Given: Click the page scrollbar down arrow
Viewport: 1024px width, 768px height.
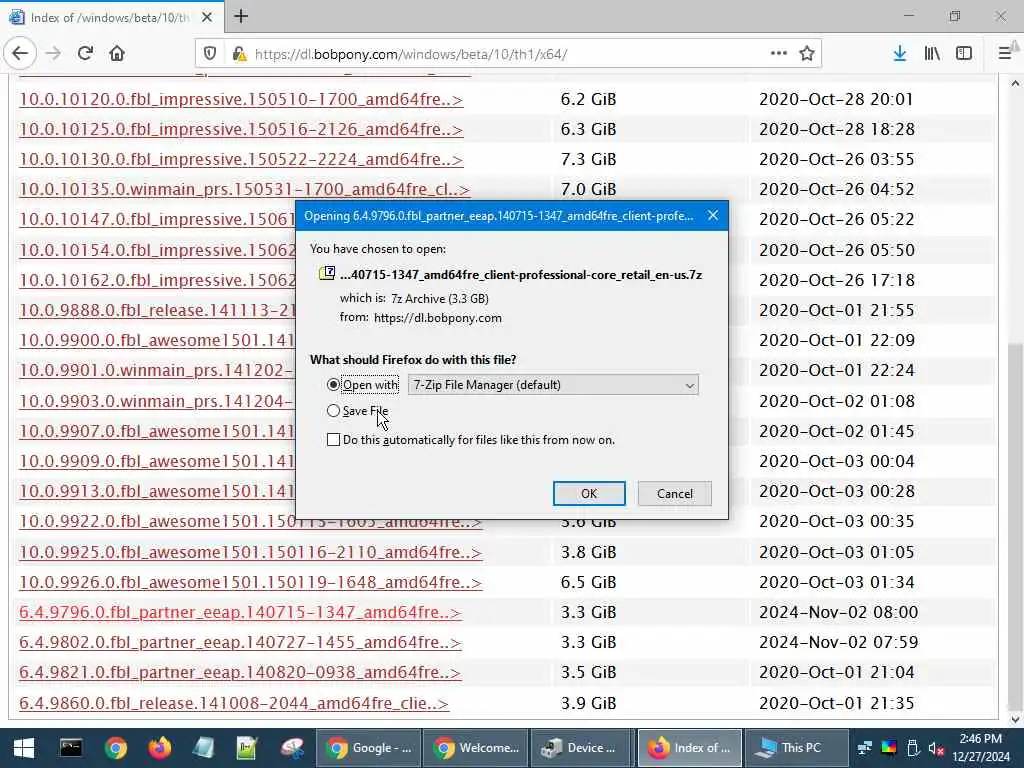Looking at the screenshot, I should point(1015,720).
